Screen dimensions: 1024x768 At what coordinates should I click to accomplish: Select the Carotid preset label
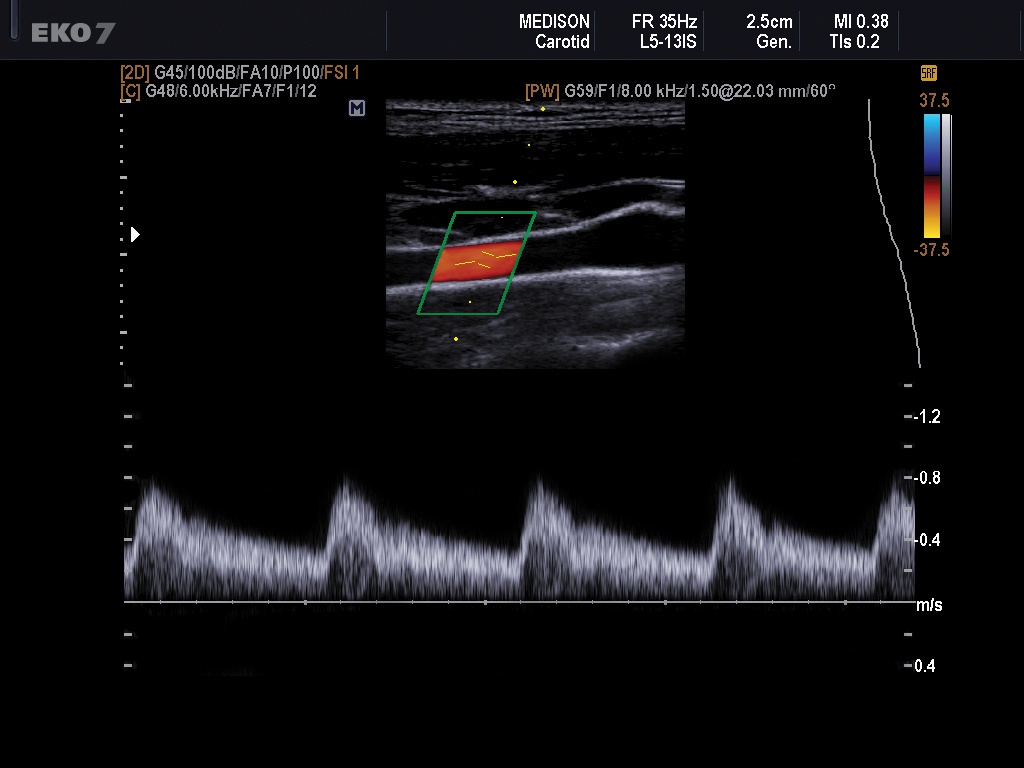click(562, 42)
